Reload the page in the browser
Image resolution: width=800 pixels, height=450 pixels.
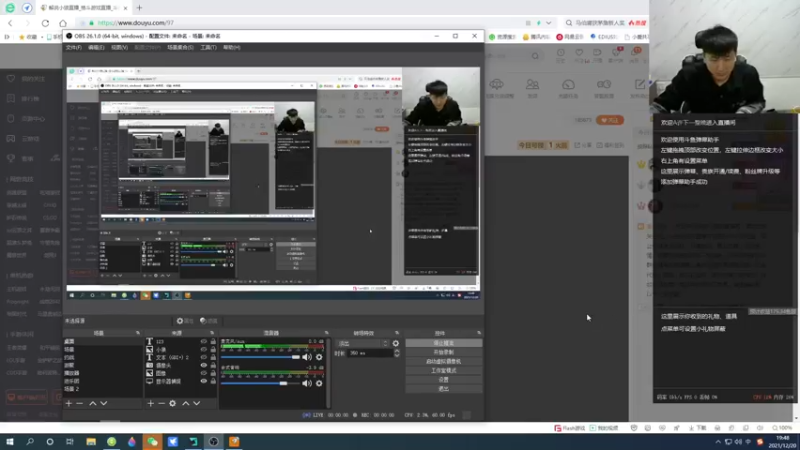pyautogui.click(x=45, y=23)
